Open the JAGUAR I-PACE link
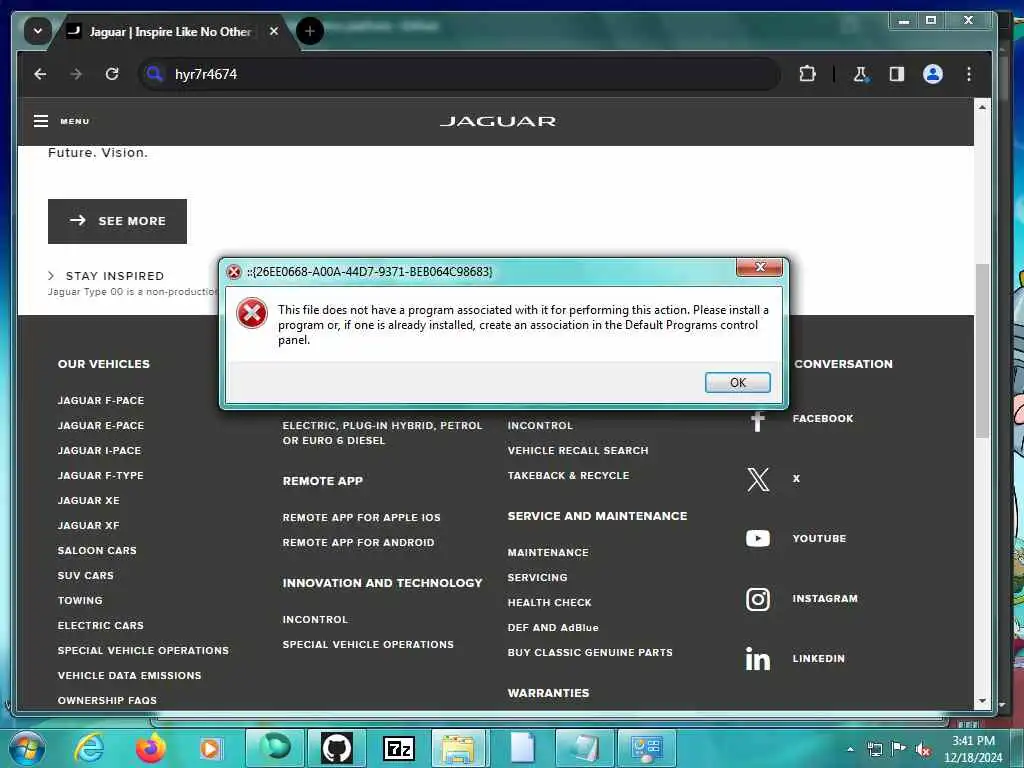The height and width of the screenshot is (768, 1024). (99, 450)
